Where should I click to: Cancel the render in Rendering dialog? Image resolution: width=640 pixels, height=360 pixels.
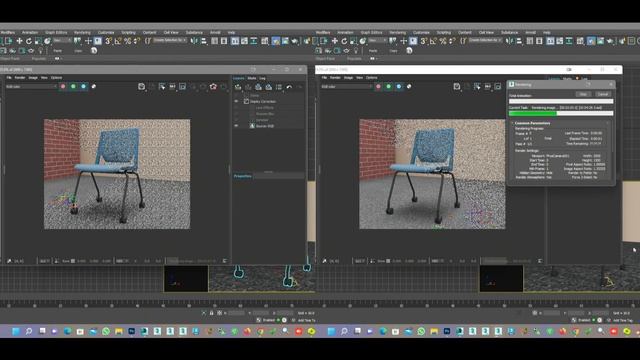pyautogui.click(x=603, y=94)
